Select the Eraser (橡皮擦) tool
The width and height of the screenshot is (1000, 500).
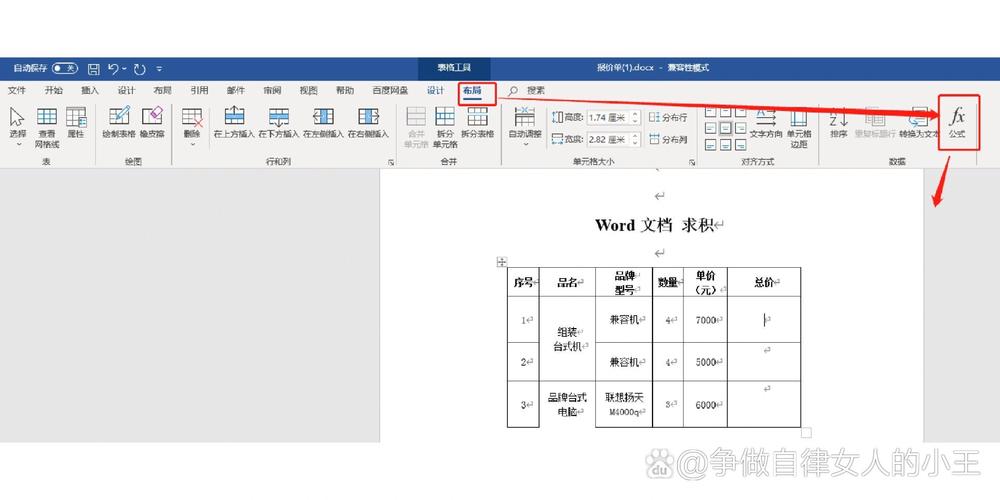152,122
